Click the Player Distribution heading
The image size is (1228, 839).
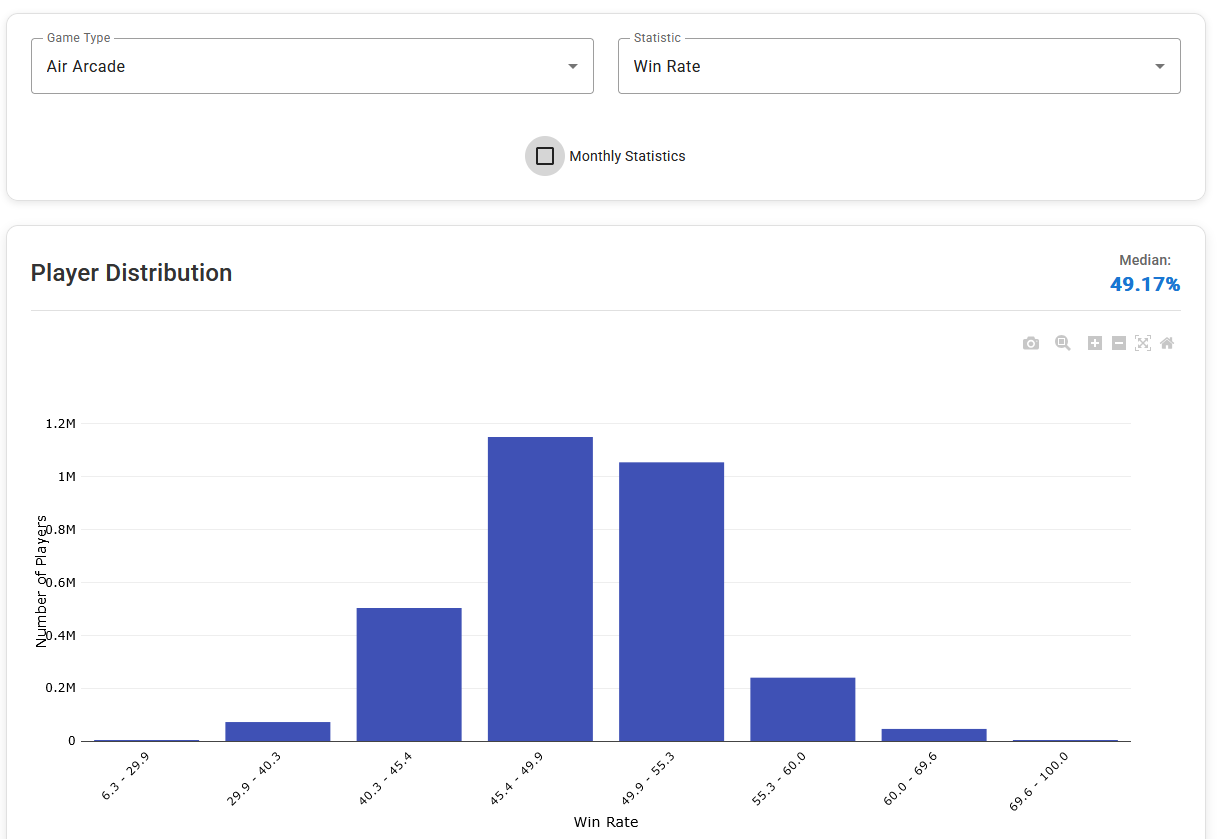131,273
